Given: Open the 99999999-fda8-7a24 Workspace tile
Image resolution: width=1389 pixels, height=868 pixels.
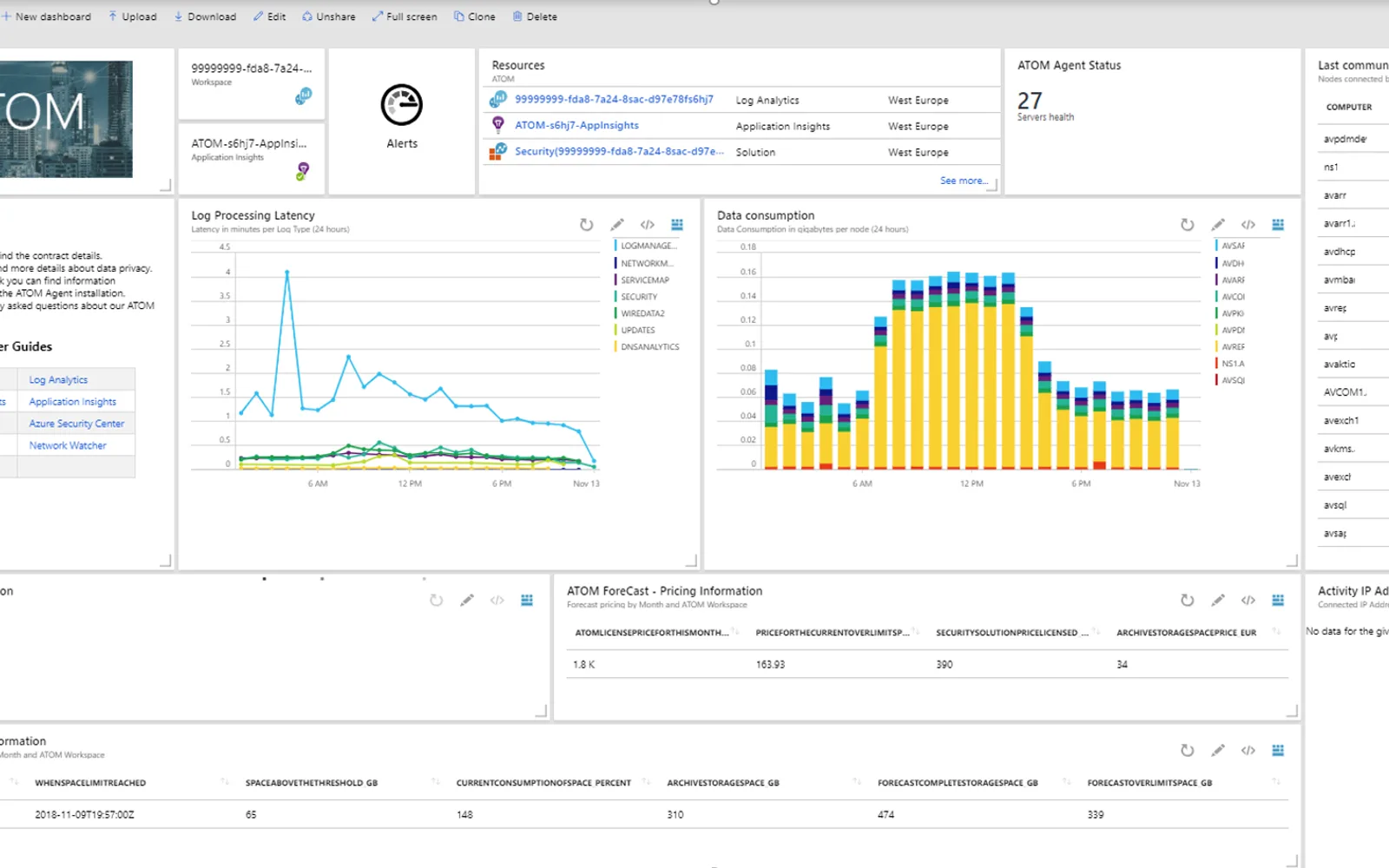Looking at the screenshot, I should [x=251, y=84].
